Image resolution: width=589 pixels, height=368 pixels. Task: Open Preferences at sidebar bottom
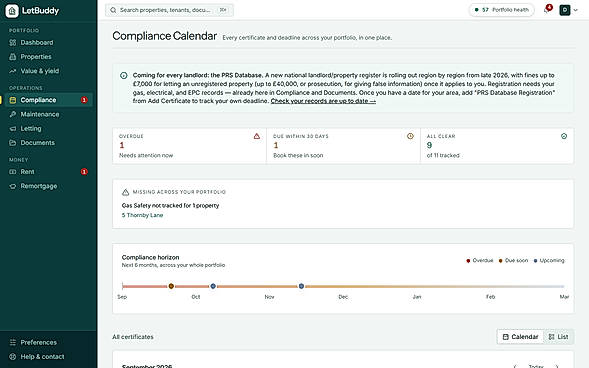[x=48, y=342]
